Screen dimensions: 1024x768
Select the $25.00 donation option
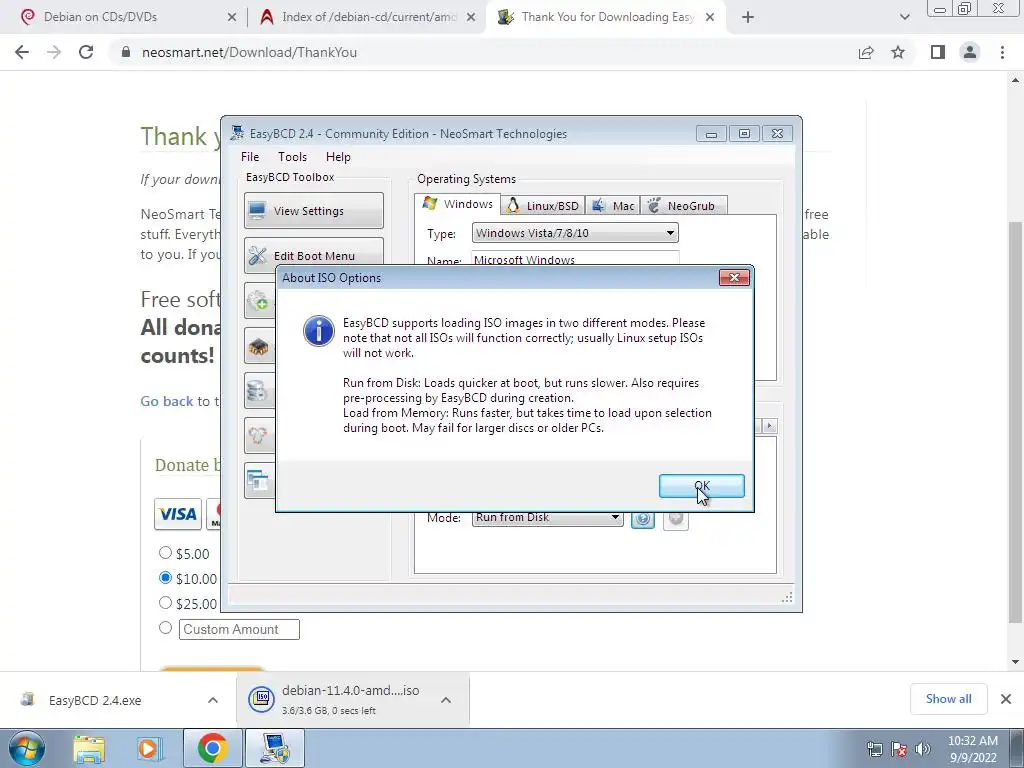coord(165,603)
